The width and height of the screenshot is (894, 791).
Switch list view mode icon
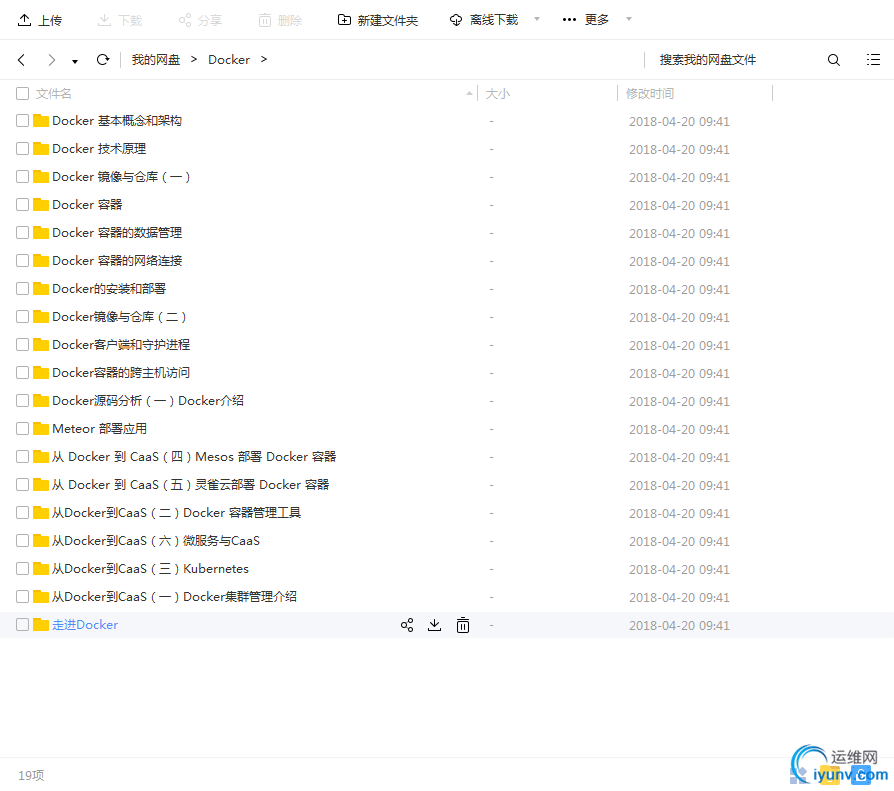(x=873, y=59)
